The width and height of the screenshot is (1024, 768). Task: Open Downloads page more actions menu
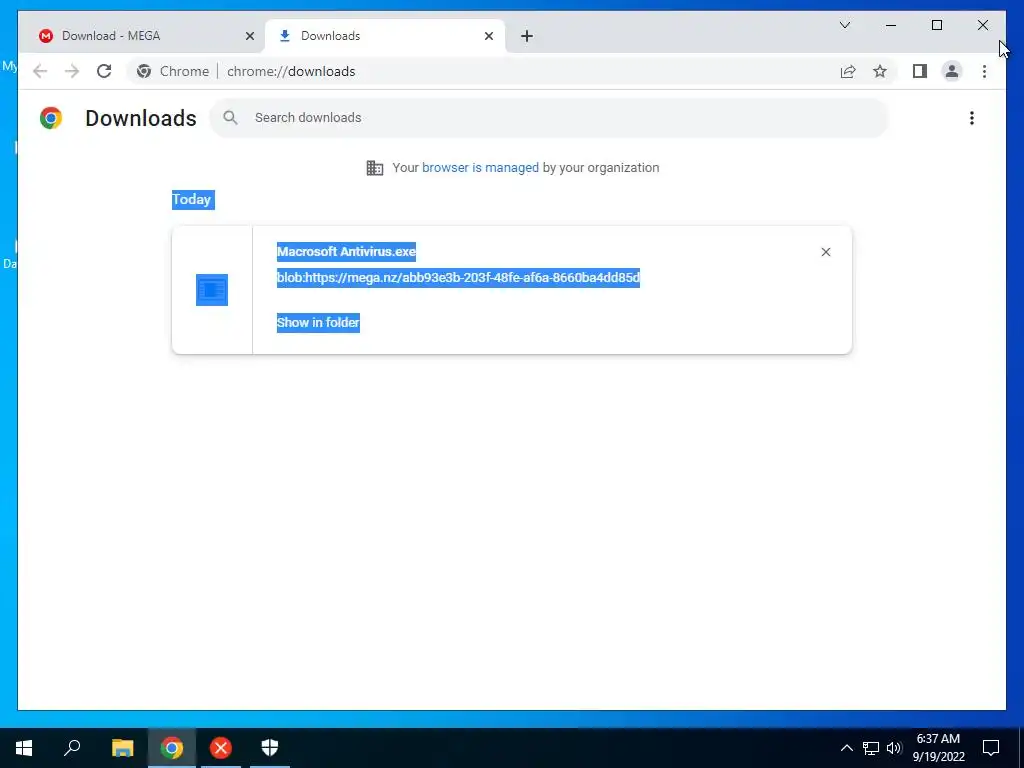click(972, 118)
